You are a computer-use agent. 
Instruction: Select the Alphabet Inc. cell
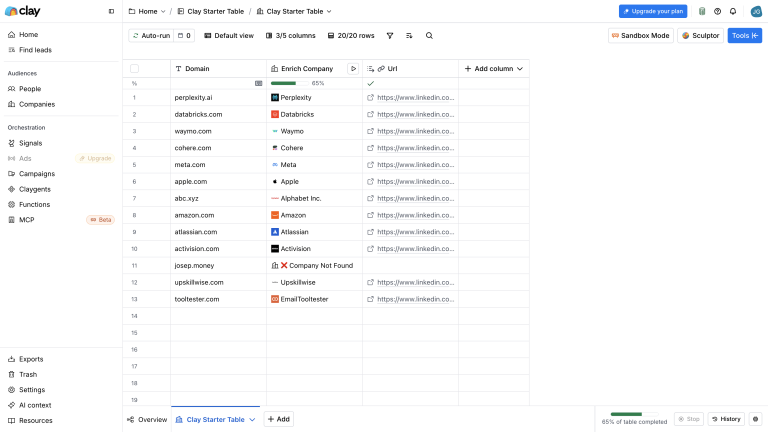(314, 198)
